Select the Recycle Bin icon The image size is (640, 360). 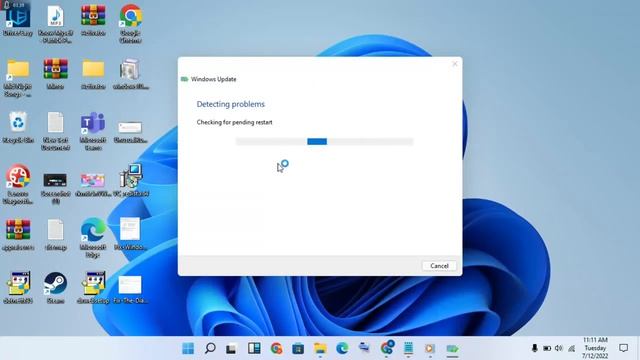[18, 127]
